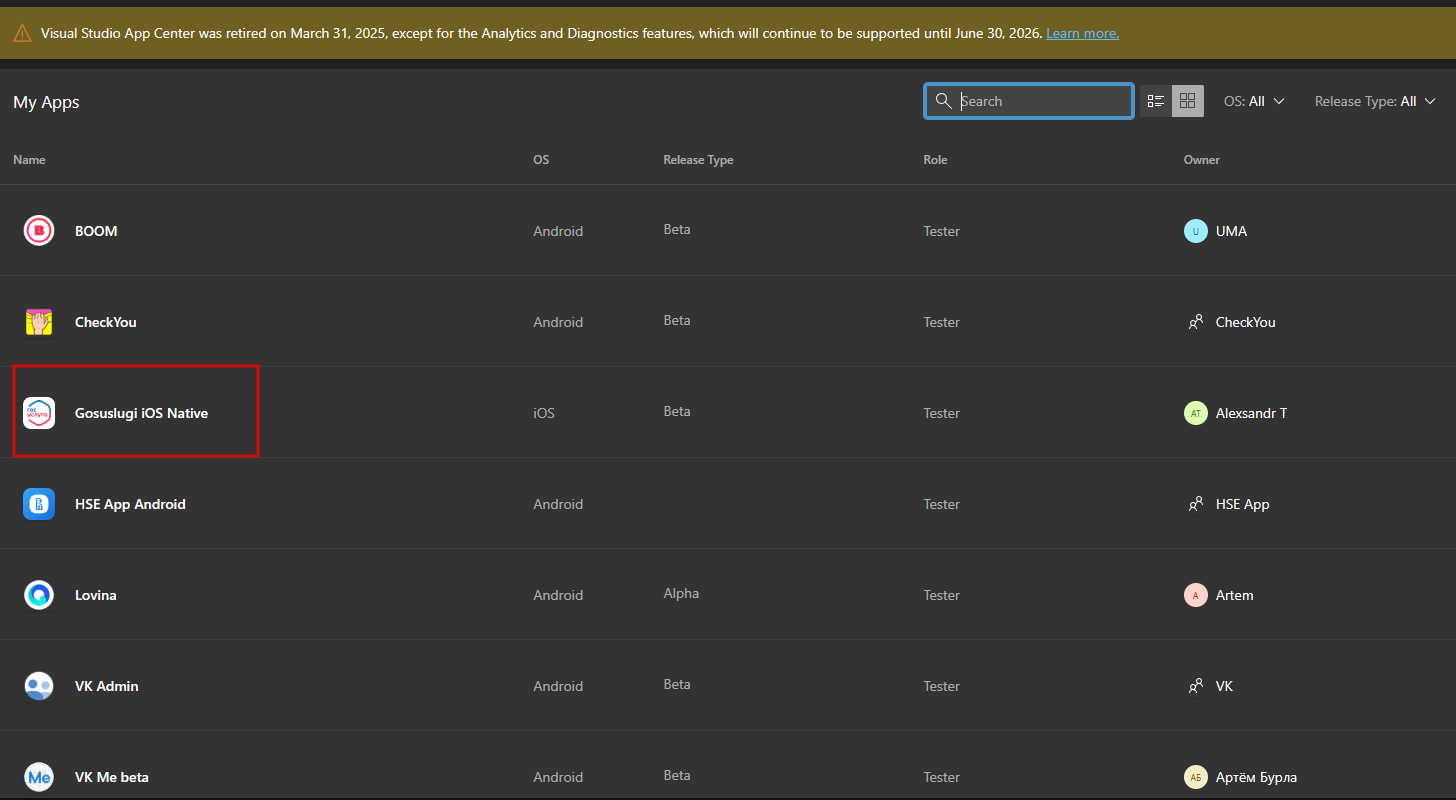The width and height of the screenshot is (1456, 800).
Task: Click the HSE App Android icon
Action: point(39,504)
